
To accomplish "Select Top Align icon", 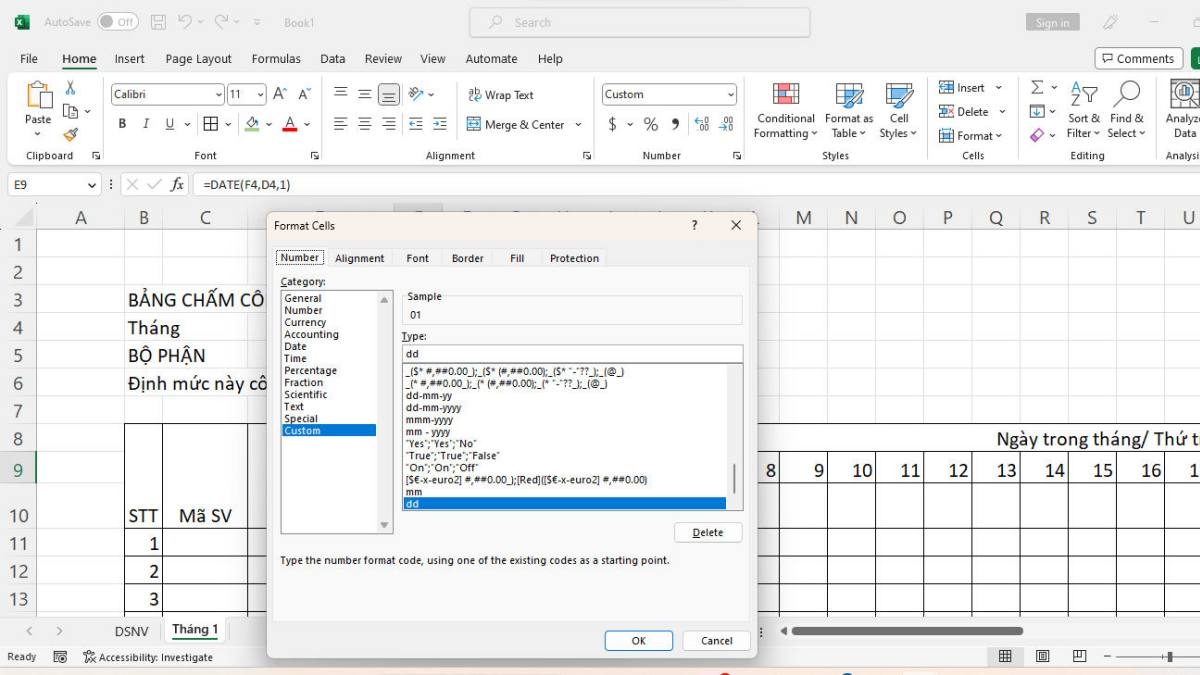I will 341,94.
